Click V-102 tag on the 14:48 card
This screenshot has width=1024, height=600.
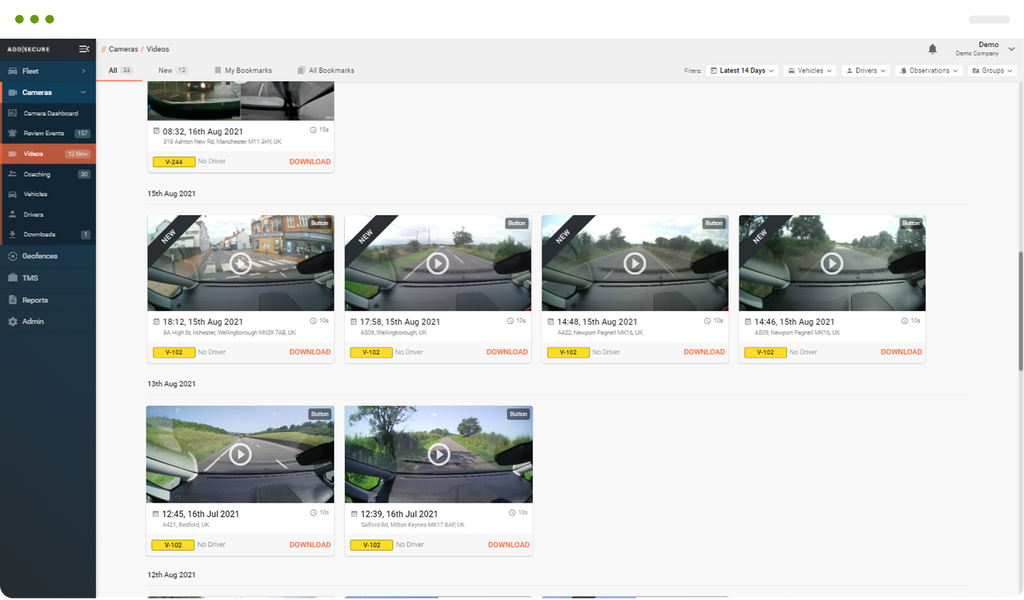click(568, 353)
